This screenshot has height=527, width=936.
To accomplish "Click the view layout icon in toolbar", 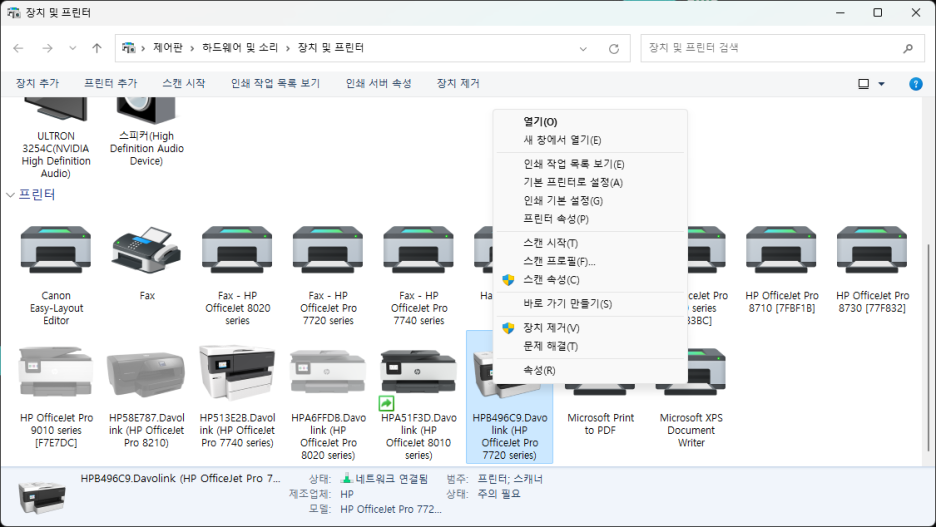I will pyautogui.click(x=863, y=84).
